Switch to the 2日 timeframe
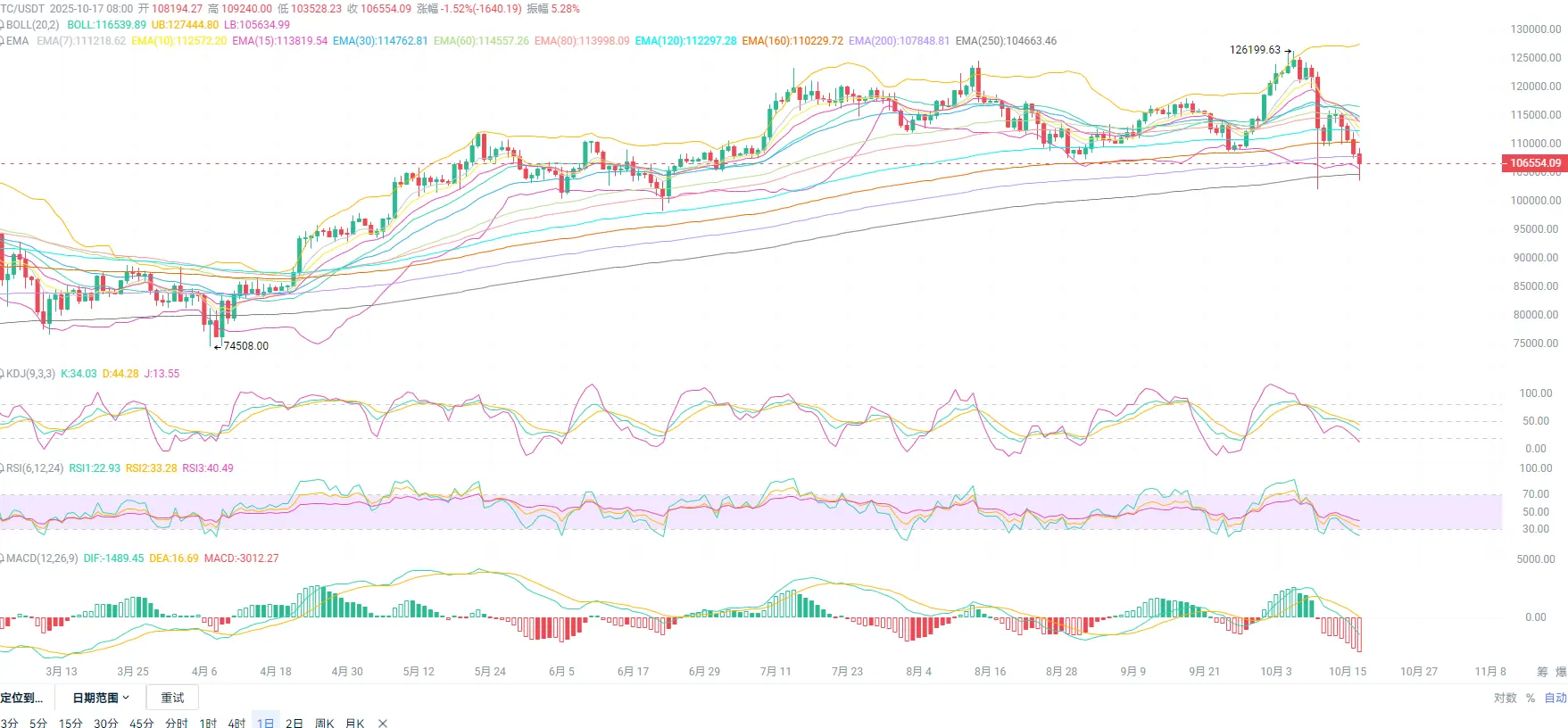Viewport: 1568px width, 728px height. pos(295,723)
